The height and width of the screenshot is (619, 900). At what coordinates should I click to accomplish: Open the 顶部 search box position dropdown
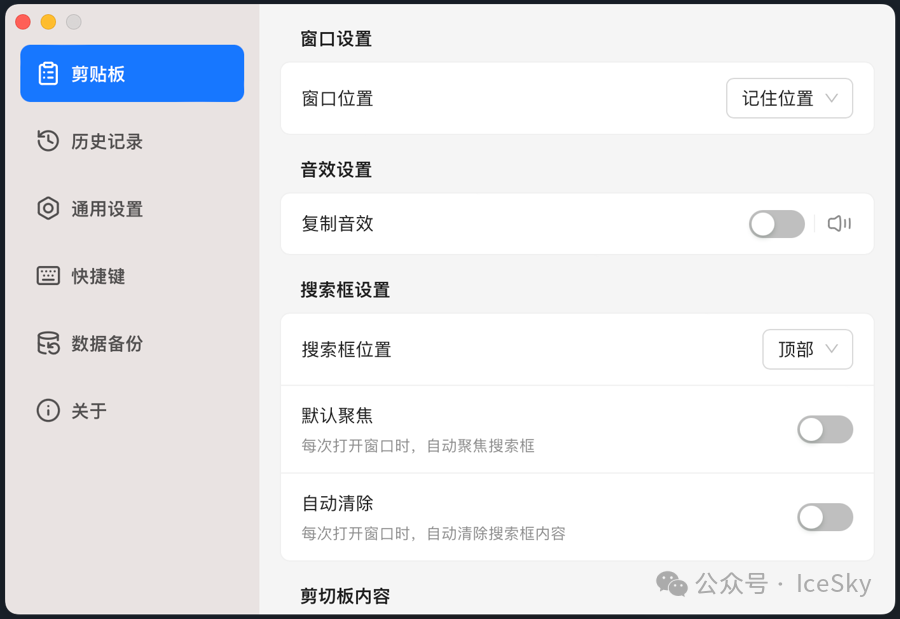pyautogui.click(x=806, y=350)
